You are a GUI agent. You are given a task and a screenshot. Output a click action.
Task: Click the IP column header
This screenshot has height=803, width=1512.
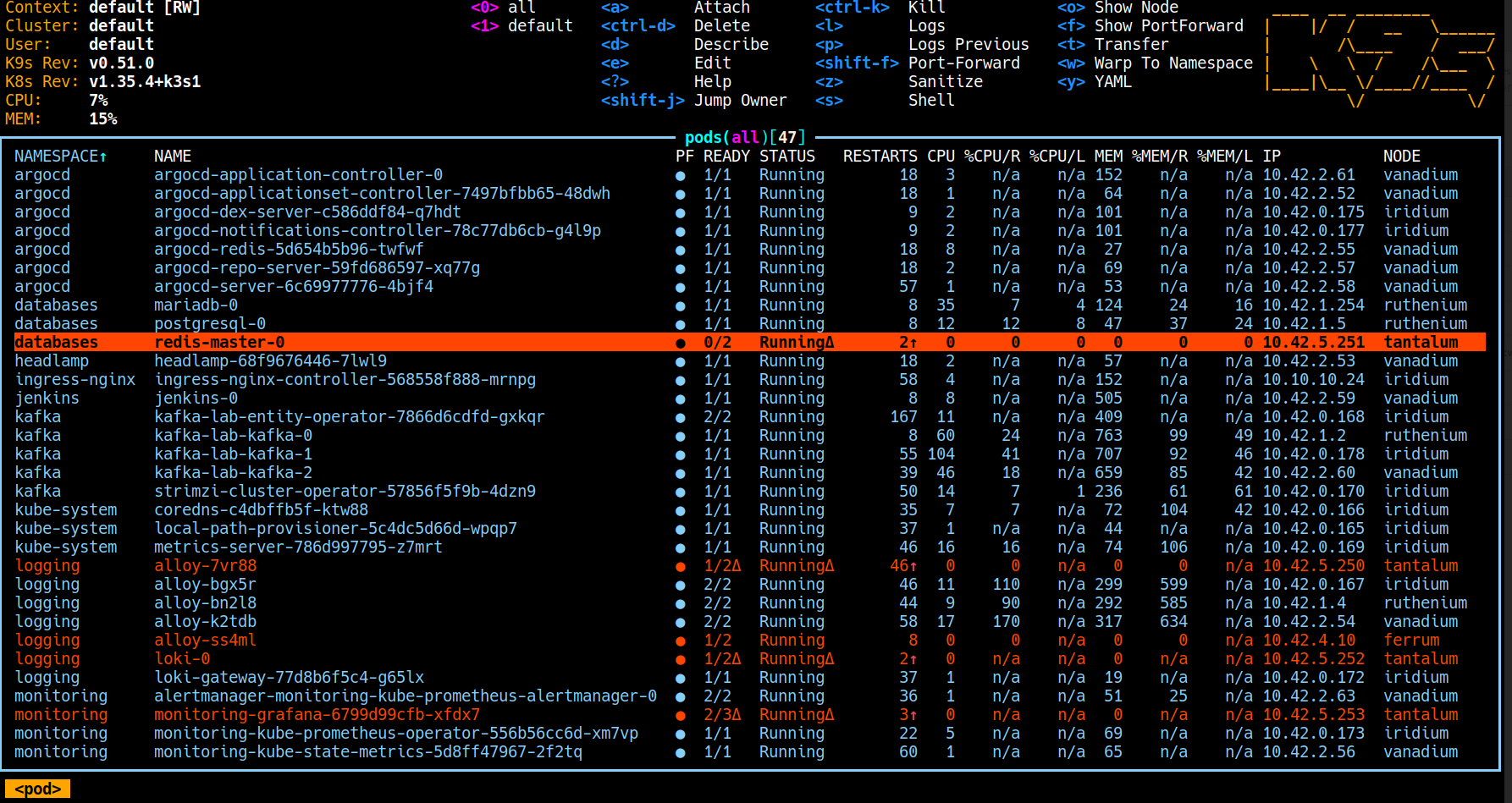click(1272, 157)
